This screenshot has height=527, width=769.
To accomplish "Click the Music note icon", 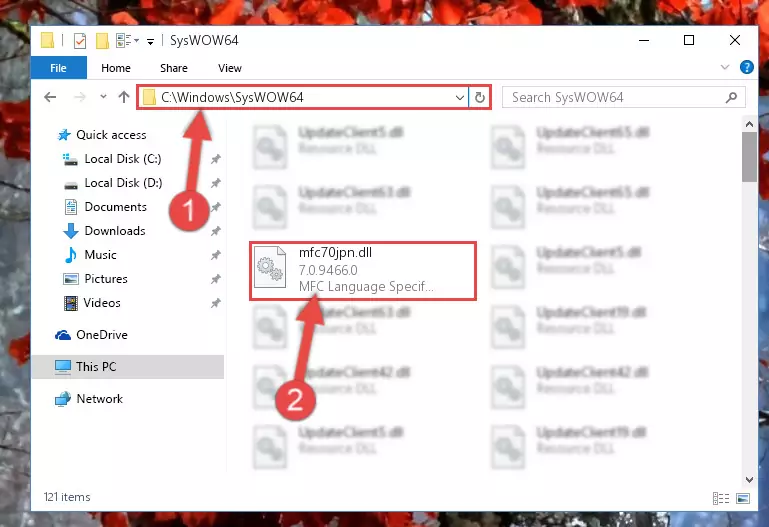I will click(x=71, y=255).
